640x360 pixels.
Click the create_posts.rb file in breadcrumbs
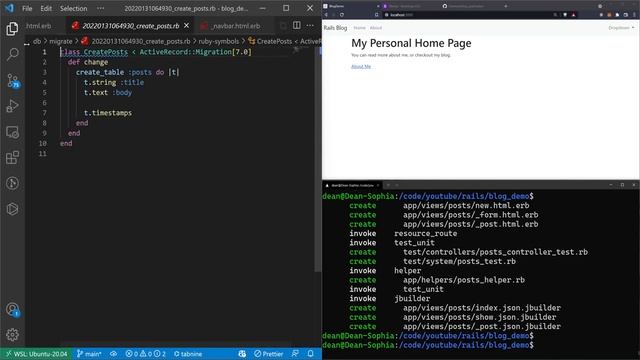[x=136, y=41]
